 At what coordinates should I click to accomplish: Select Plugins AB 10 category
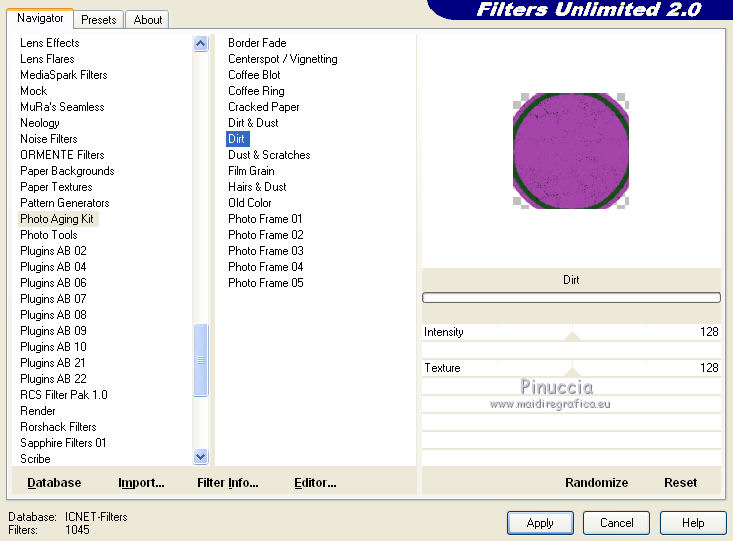coord(53,347)
